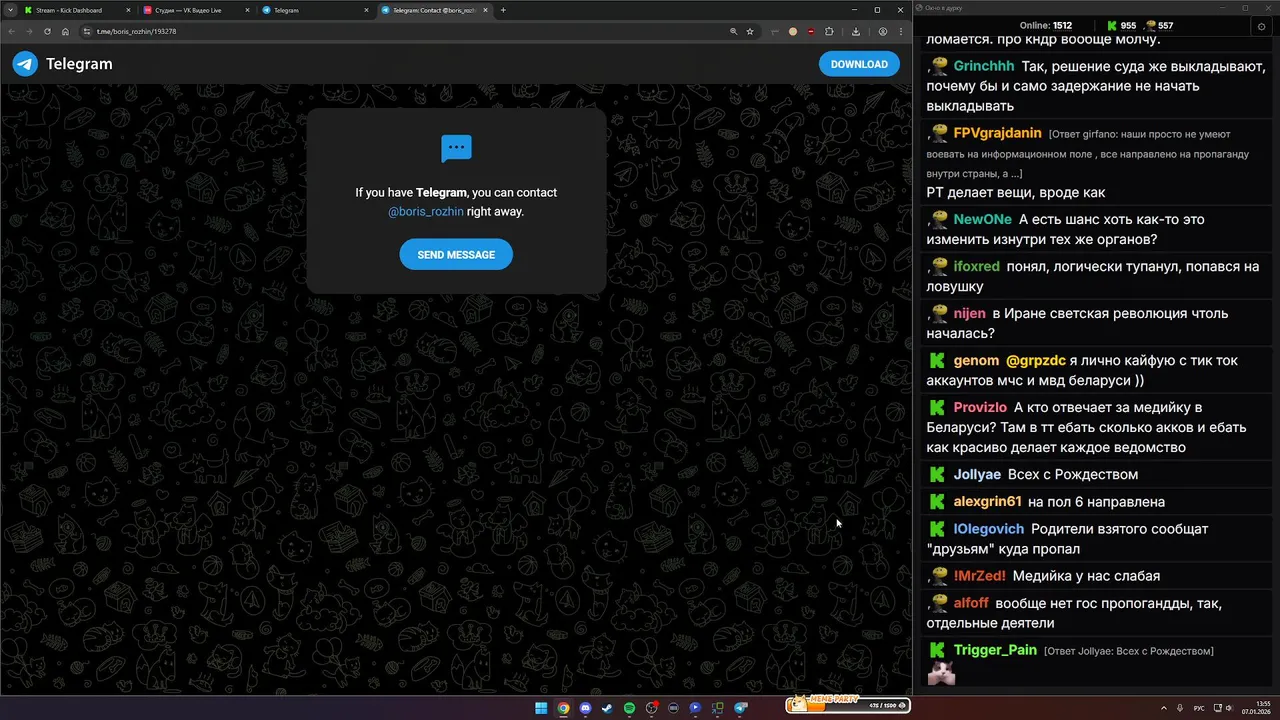Open the Extensions puzzle menu
Viewport: 1280px width, 720px height.
829,31
